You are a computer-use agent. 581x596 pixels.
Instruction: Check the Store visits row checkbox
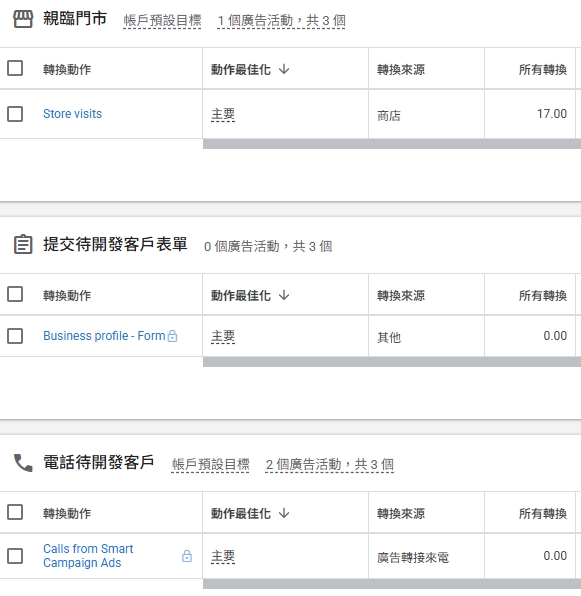pos(15,114)
